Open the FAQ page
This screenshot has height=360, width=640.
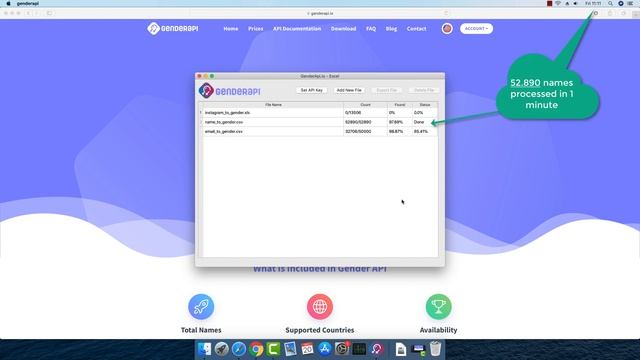(x=371, y=29)
